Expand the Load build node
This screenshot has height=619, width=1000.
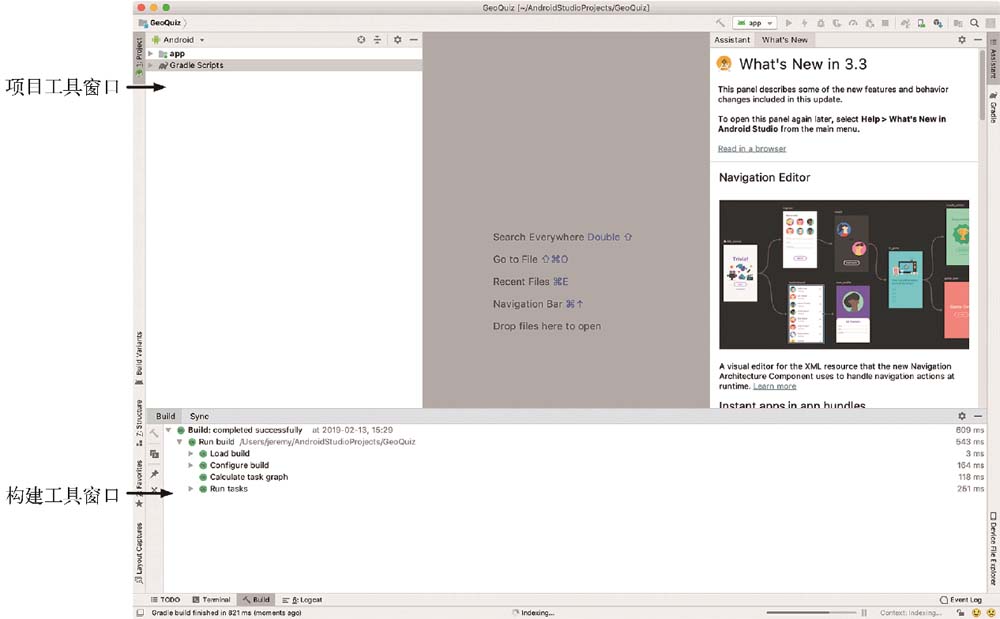tap(191, 453)
